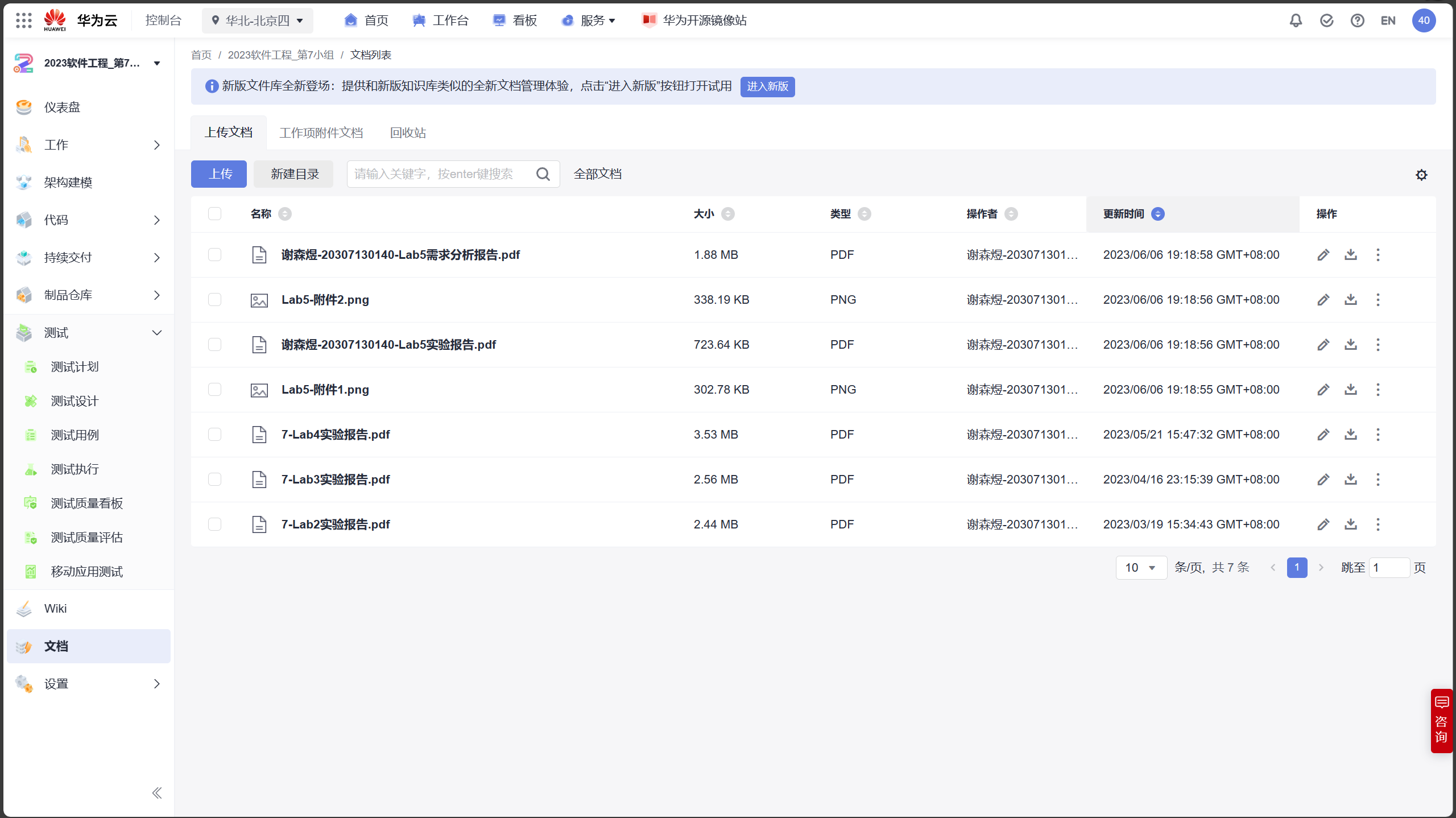Check the select-all header checkbox
1456x818 pixels.
coord(214,214)
